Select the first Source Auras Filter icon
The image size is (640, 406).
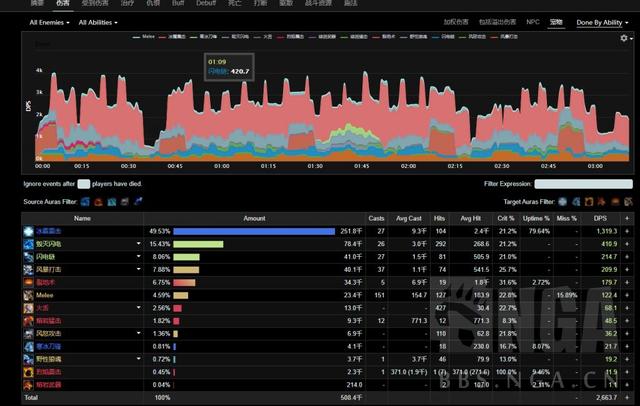[85, 202]
